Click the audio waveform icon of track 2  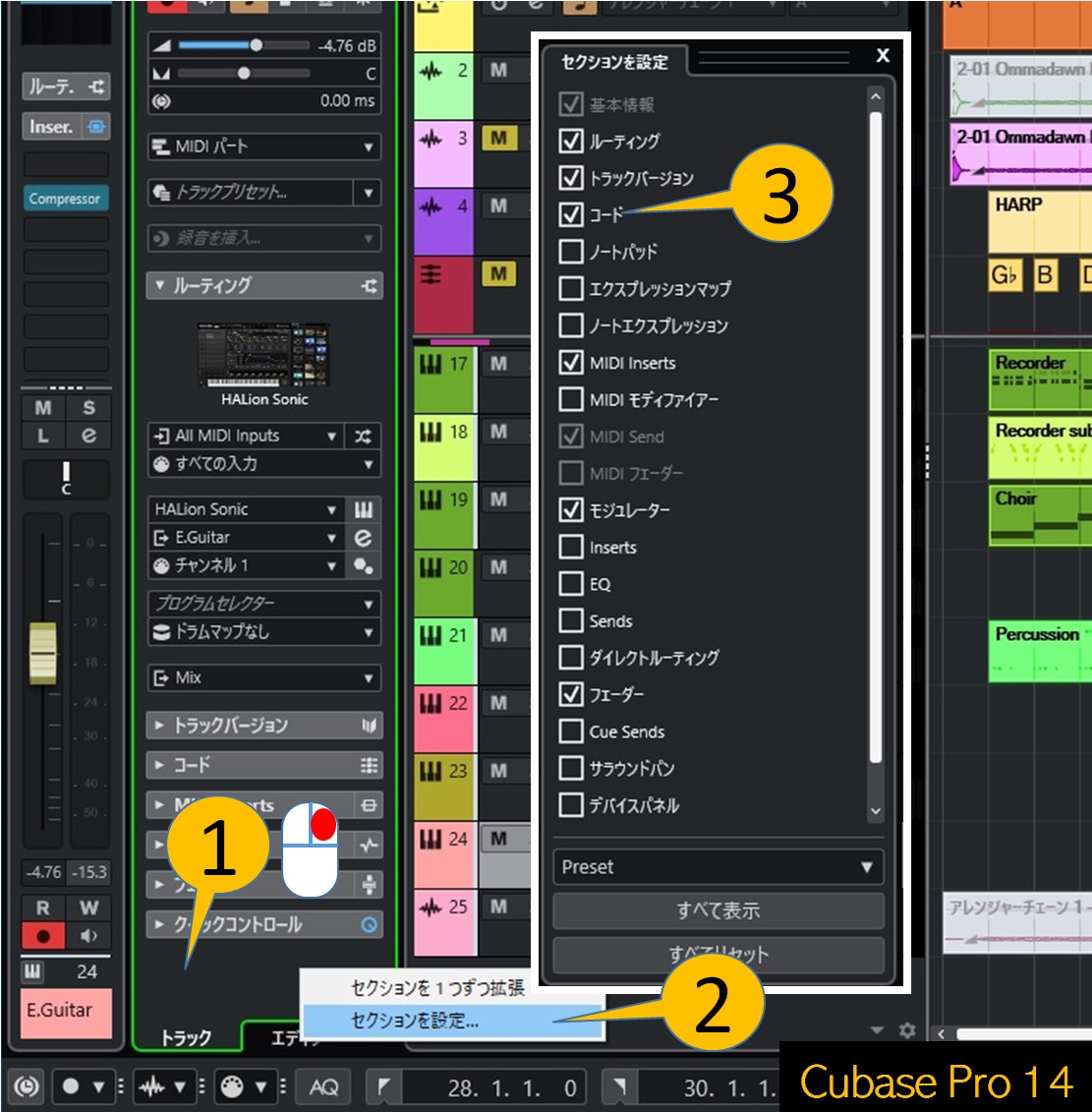pyautogui.click(x=431, y=71)
